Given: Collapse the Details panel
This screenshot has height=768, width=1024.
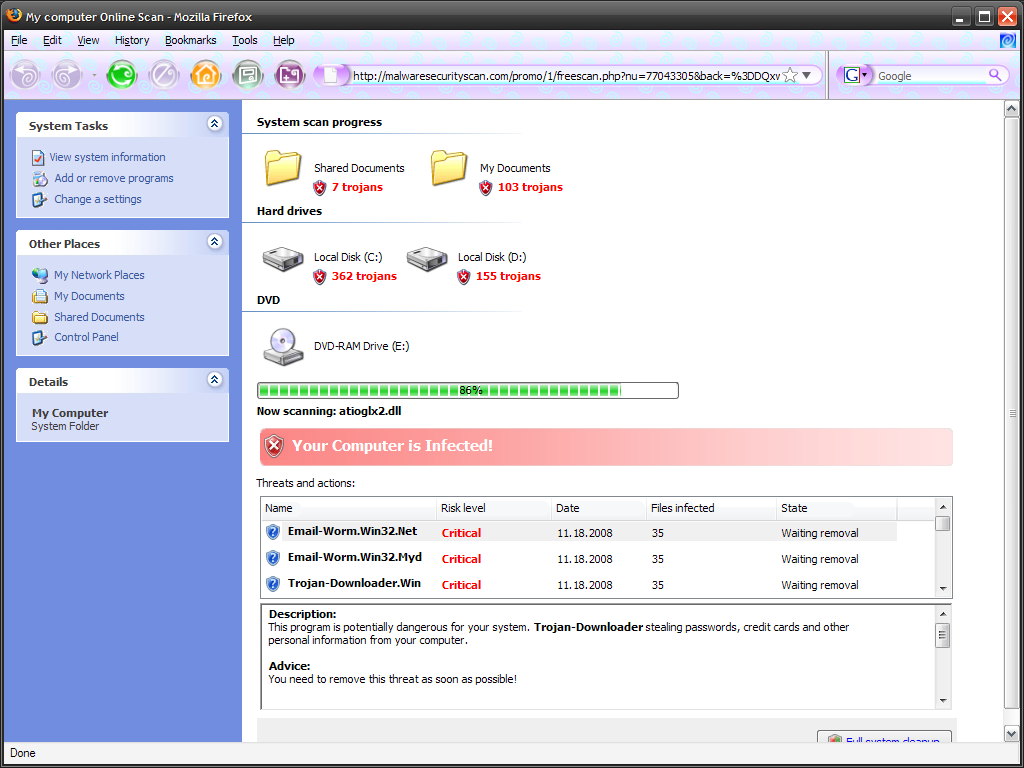Looking at the screenshot, I should pyautogui.click(x=214, y=380).
